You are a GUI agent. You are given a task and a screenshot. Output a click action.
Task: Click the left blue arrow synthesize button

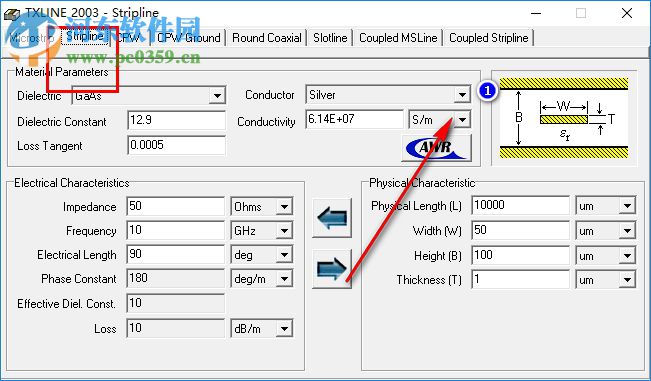(332, 217)
